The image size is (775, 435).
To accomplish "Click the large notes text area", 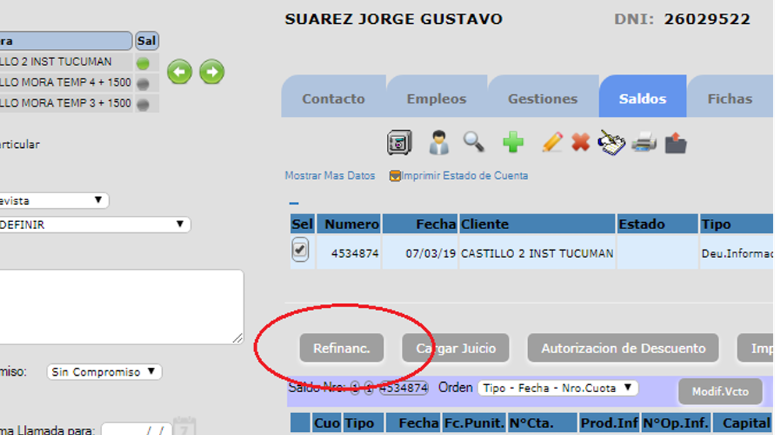I will click(x=120, y=307).
